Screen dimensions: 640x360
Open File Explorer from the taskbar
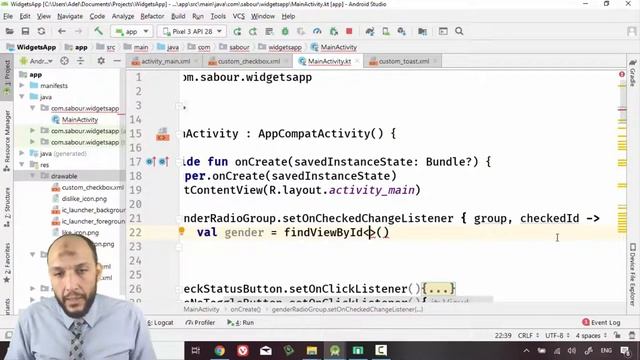(x=312, y=351)
